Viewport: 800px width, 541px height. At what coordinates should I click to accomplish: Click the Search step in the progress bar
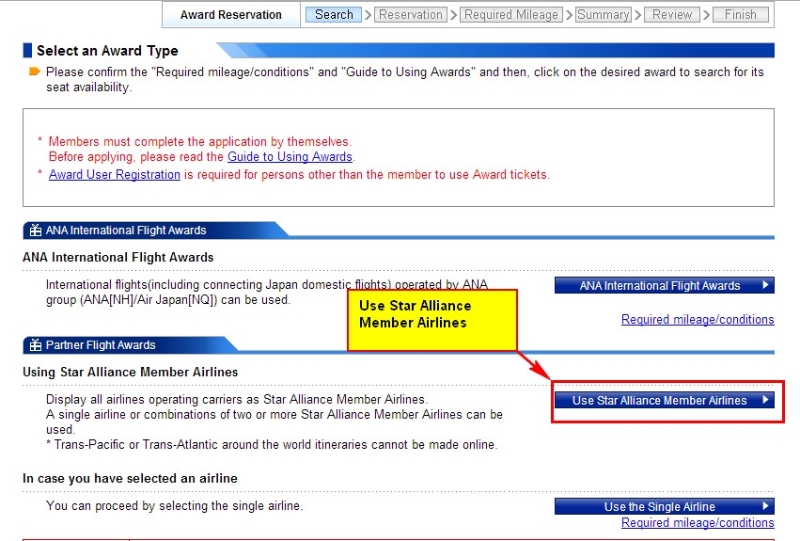[x=334, y=14]
